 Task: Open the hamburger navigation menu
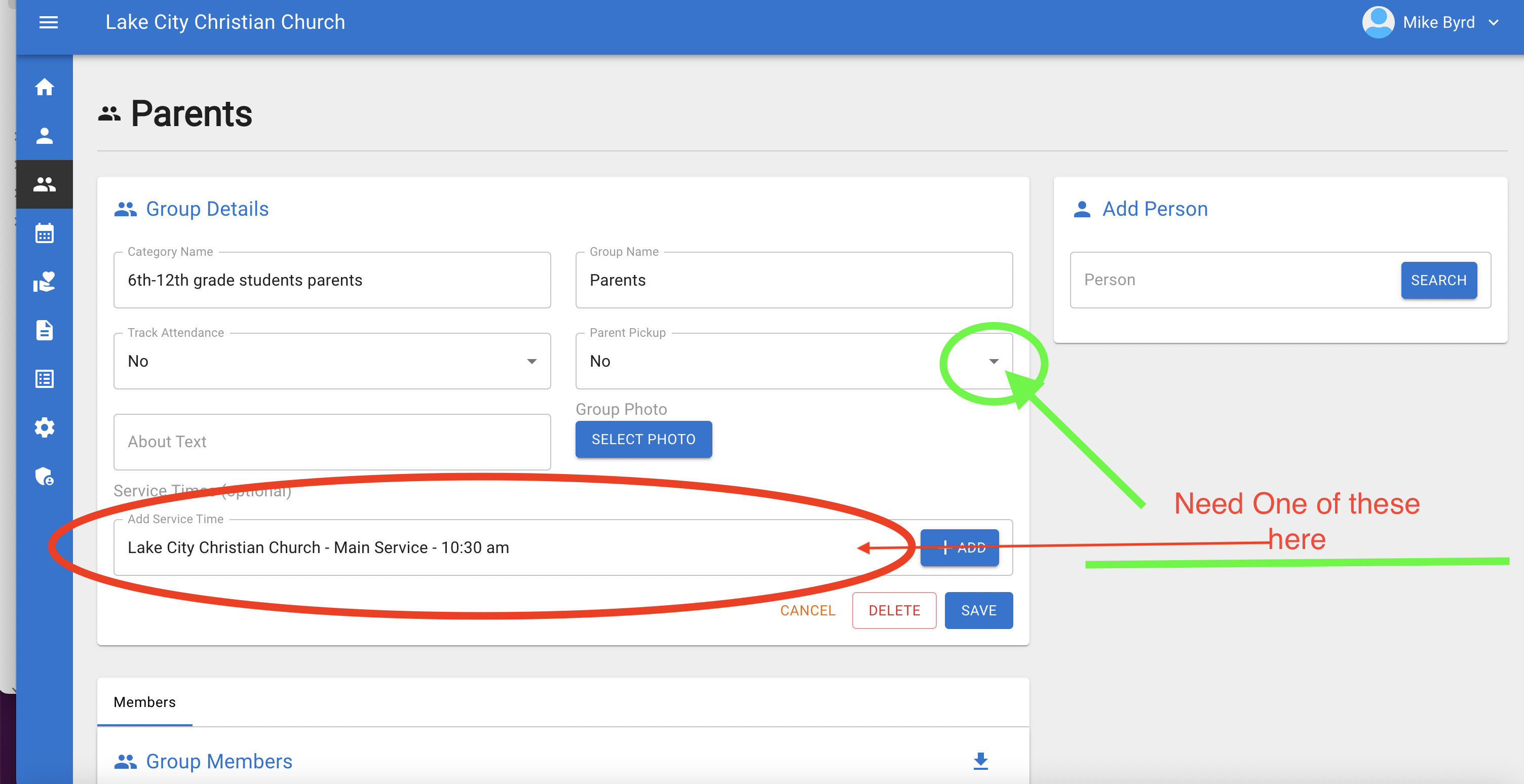pos(49,22)
